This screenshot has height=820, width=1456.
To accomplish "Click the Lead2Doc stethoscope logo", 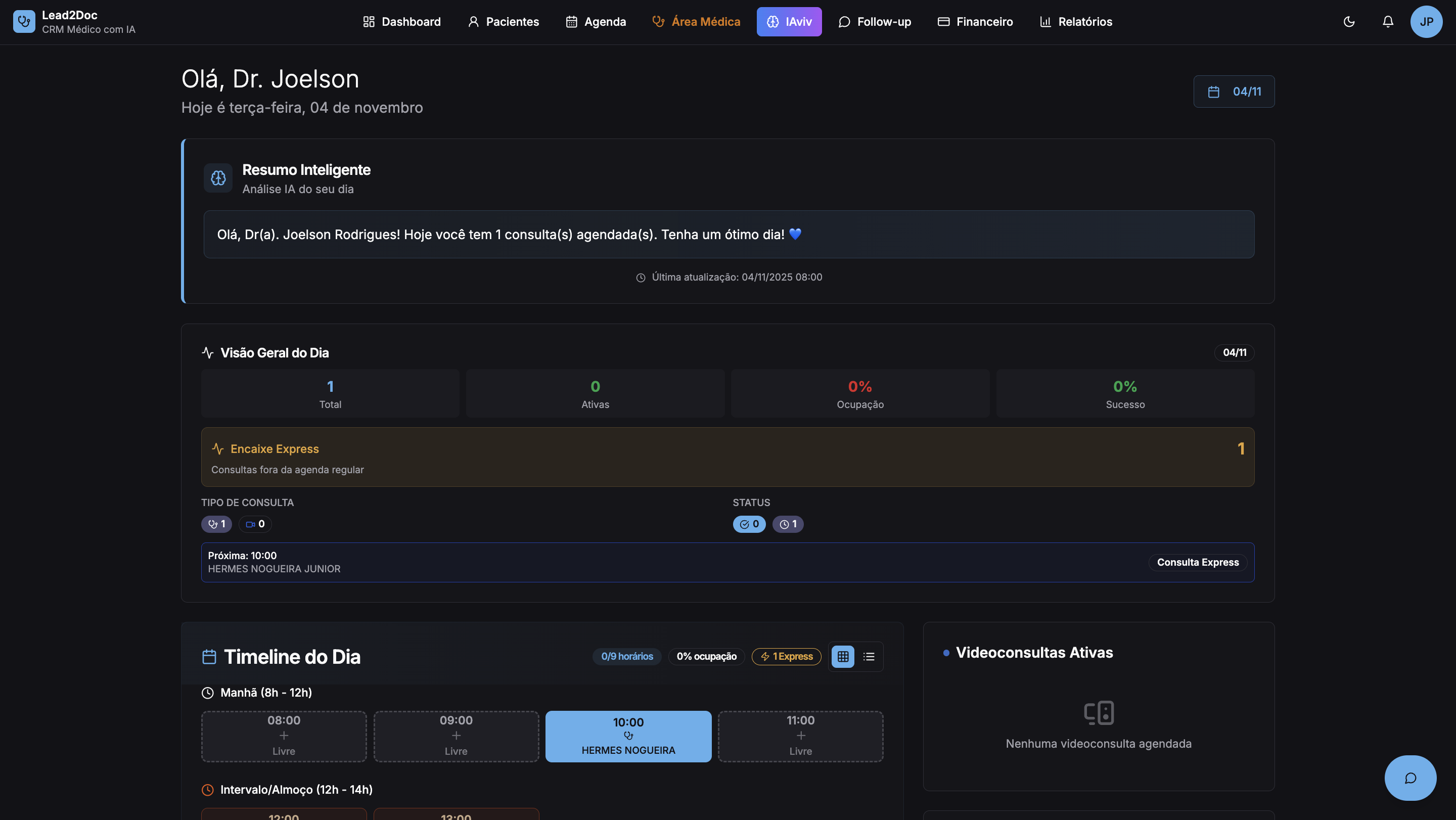I will pyautogui.click(x=24, y=21).
